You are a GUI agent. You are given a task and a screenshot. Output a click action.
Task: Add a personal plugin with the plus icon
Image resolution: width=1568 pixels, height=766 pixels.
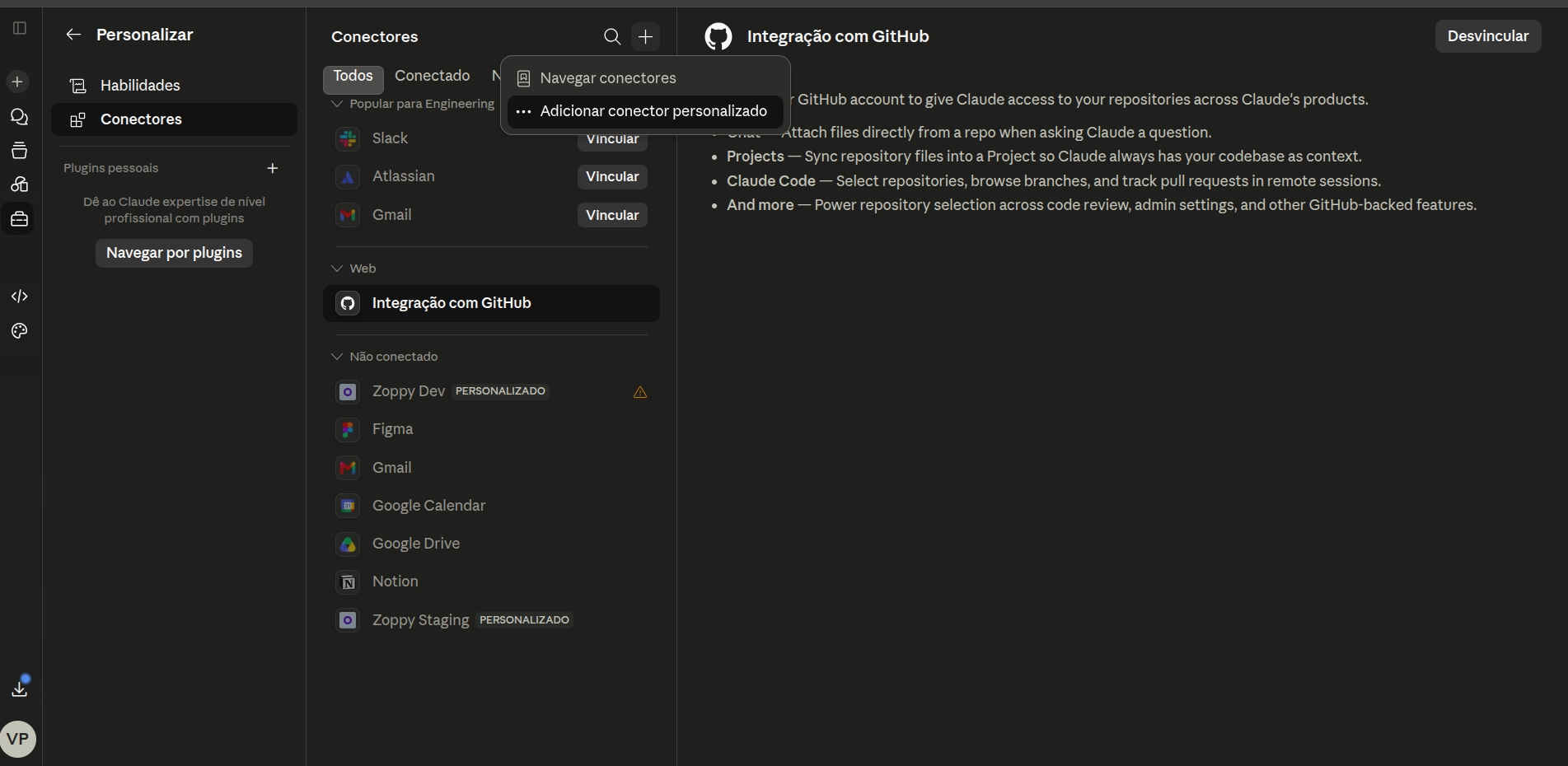click(273, 168)
